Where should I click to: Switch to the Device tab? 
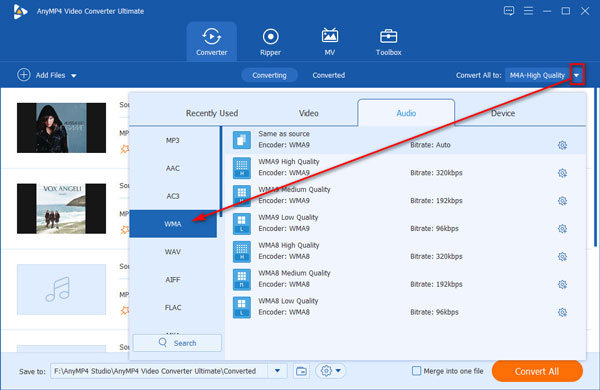503,113
